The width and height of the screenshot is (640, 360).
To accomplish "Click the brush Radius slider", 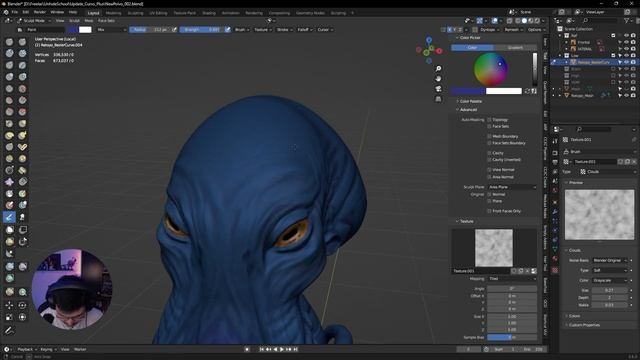I will [150, 30].
